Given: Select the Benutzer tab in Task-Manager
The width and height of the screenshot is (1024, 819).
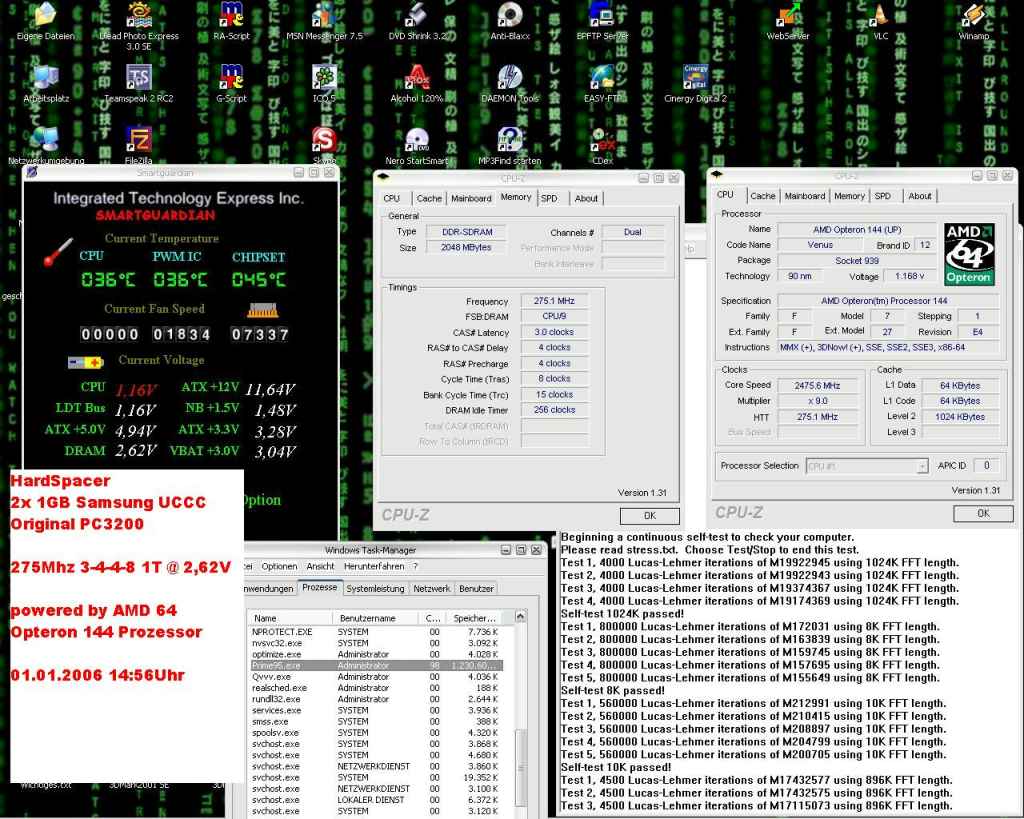Looking at the screenshot, I should click(x=476, y=588).
